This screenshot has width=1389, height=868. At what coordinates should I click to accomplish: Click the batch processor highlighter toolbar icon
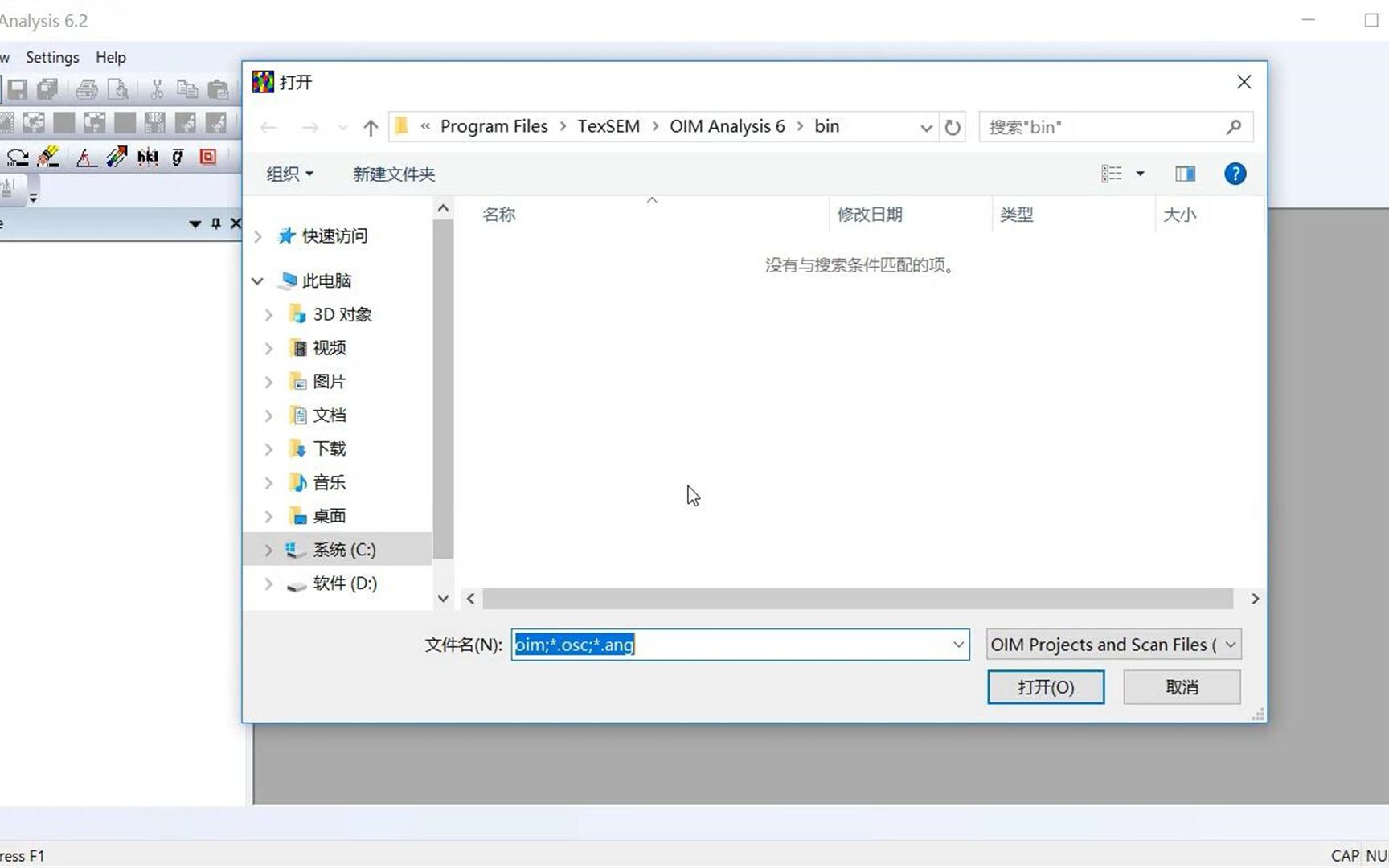pyautogui.click(x=47, y=157)
